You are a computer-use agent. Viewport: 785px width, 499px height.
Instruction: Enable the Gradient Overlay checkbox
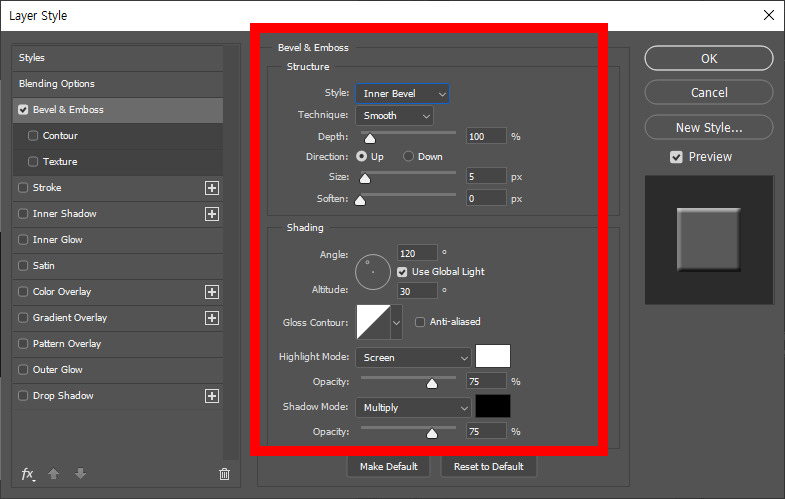tap(23, 318)
